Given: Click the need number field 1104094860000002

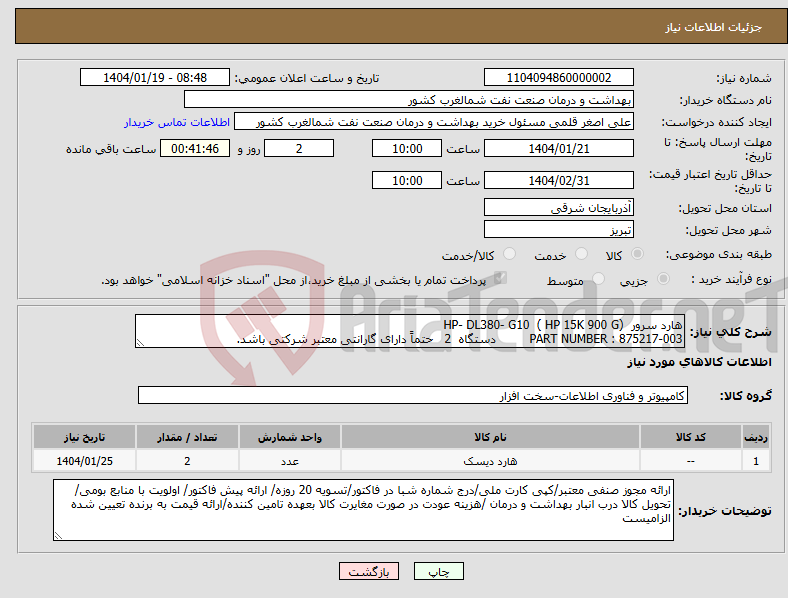Looking at the screenshot, I should click(x=558, y=77).
